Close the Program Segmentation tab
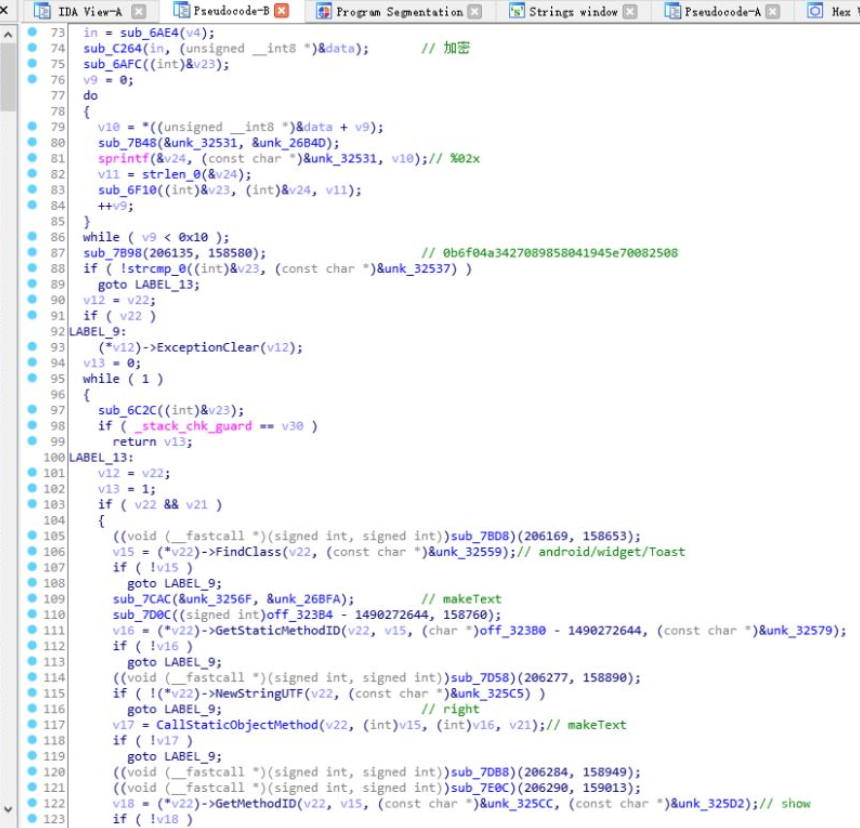 coord(475,12)
